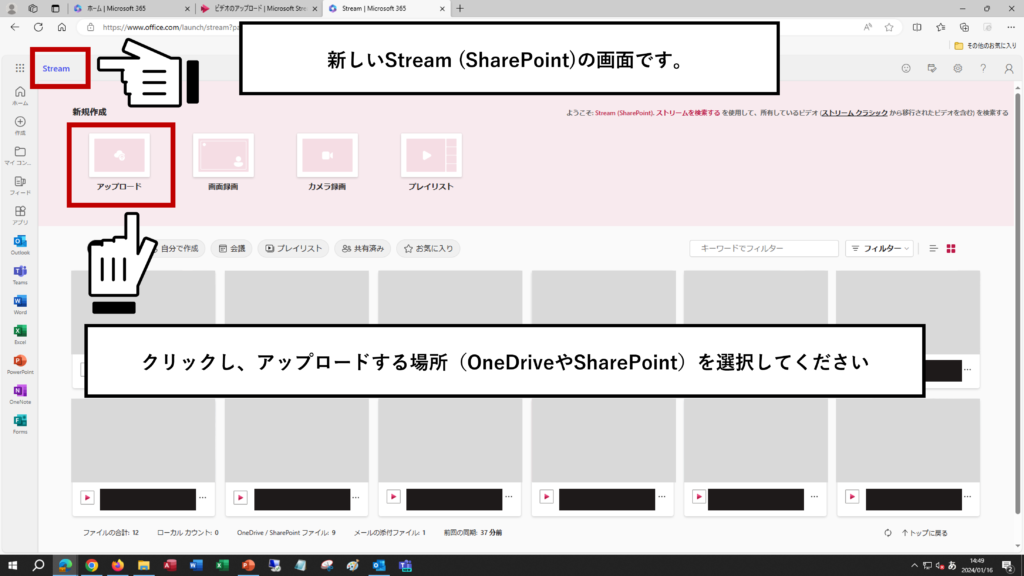Select the プレイリスト filter tab
Image resolution: width=1024 pixels, height=576 pixels.
293,248
